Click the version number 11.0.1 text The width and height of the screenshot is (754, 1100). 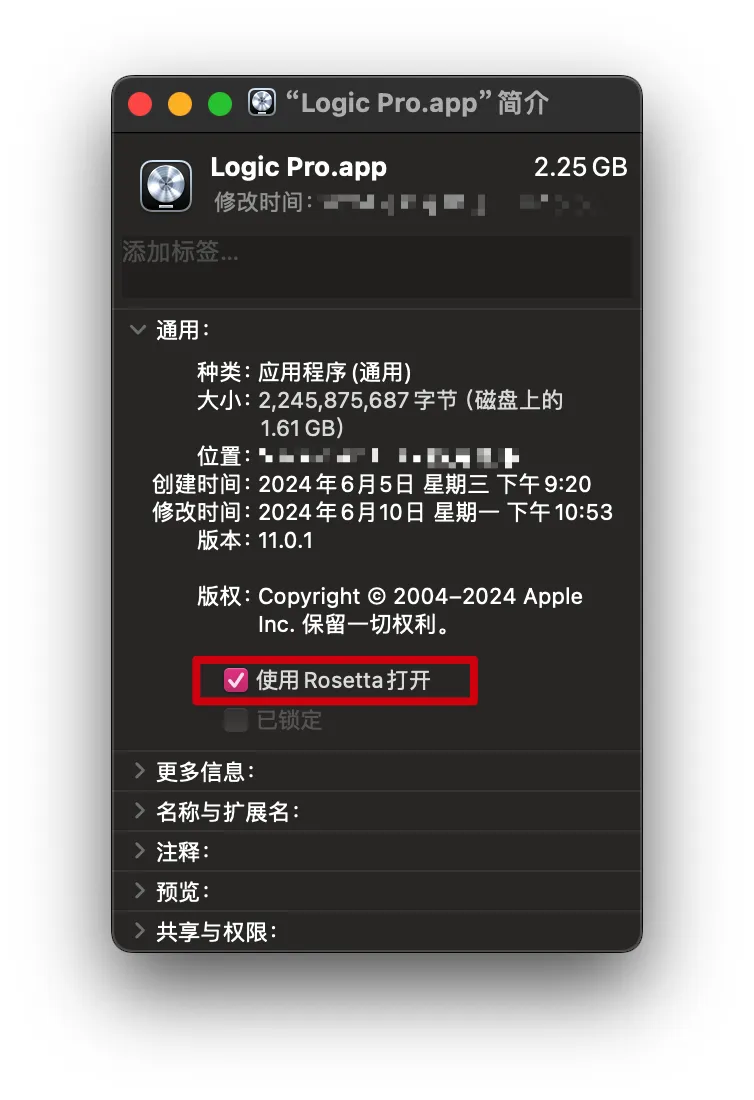pyautogui.click(x=285, y=540)
